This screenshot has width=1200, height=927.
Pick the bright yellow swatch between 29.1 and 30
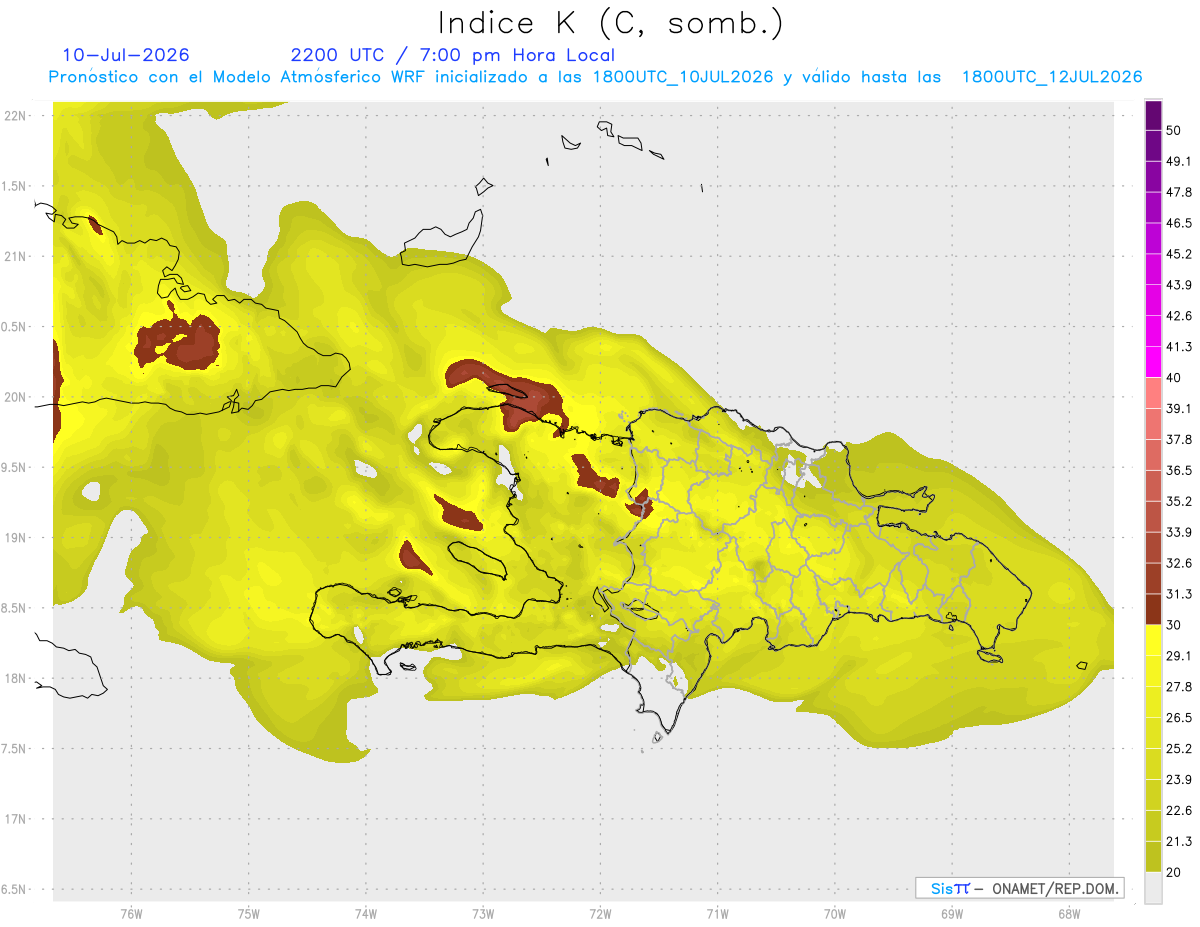point(1153,640)
